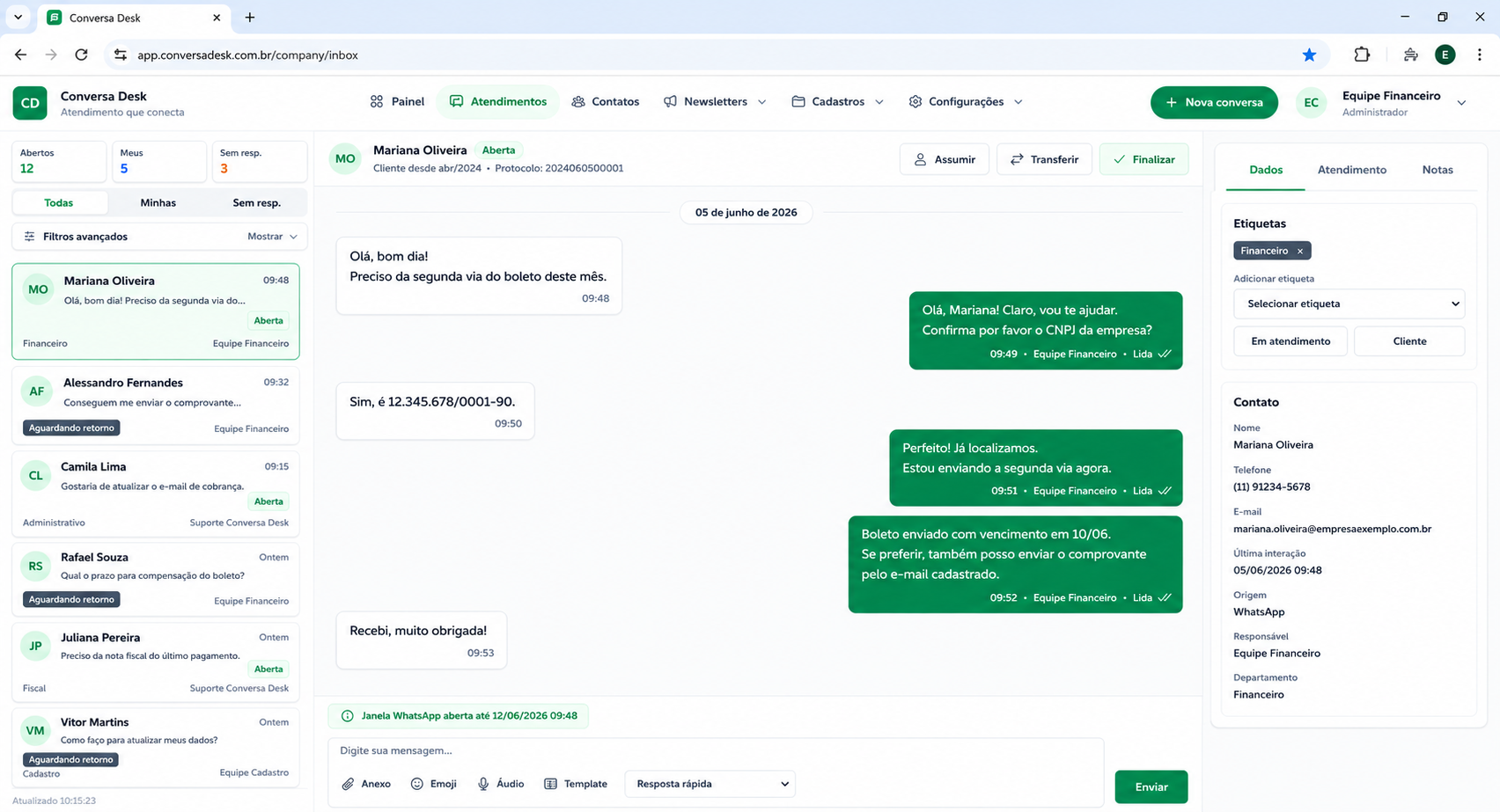Select the Minhas filter tab

click(158, 202)
